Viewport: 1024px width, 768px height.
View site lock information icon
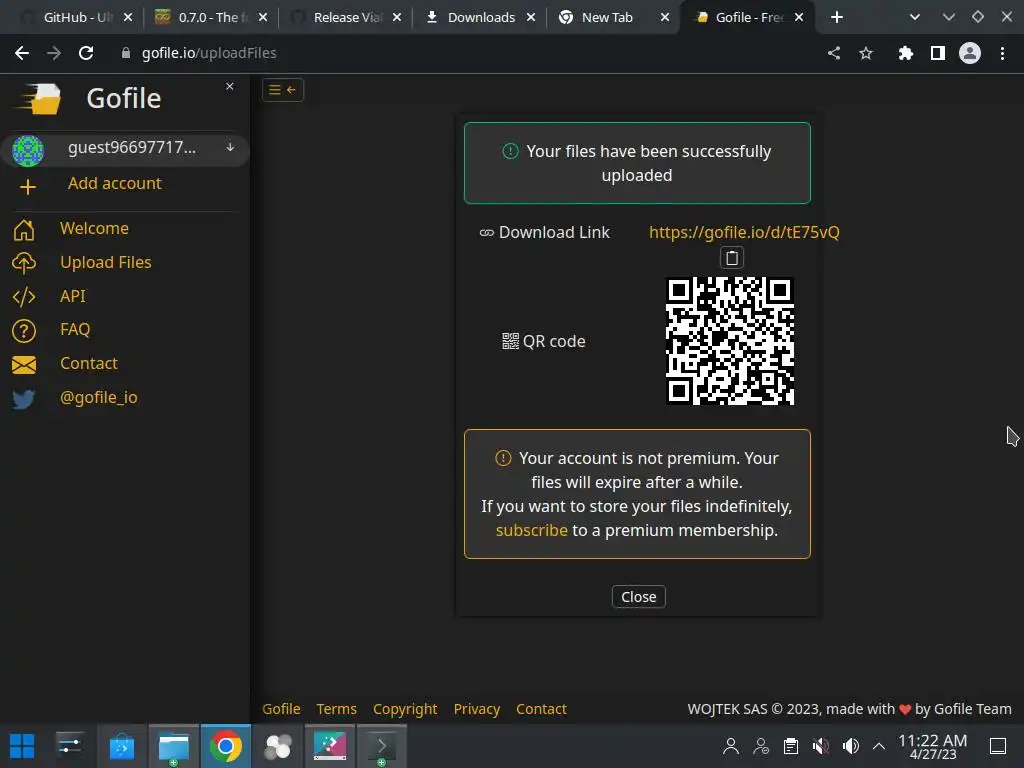click(126, 53)
